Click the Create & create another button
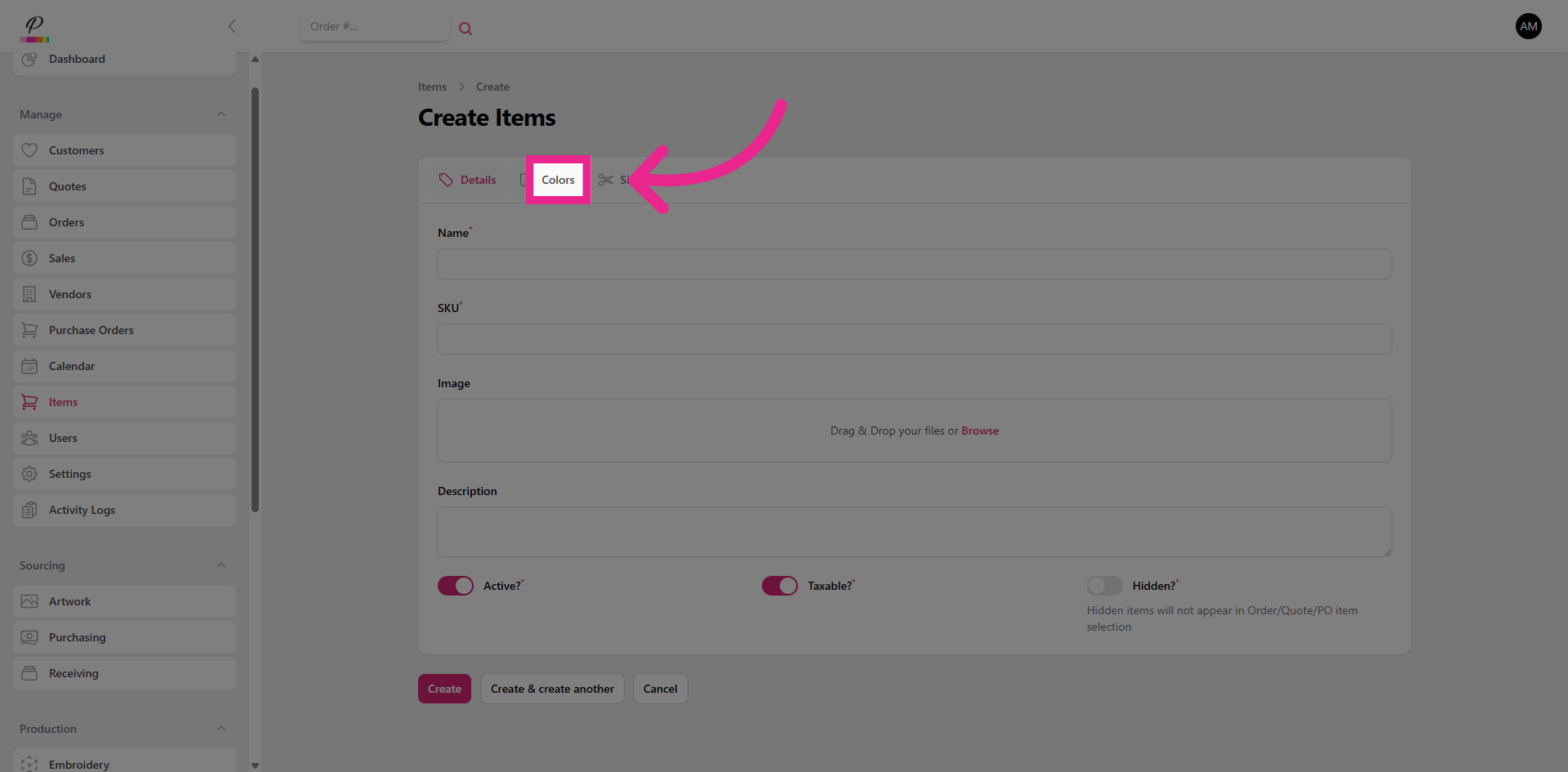The width and height of the screenshot is (1568, 772). [552, 689]
